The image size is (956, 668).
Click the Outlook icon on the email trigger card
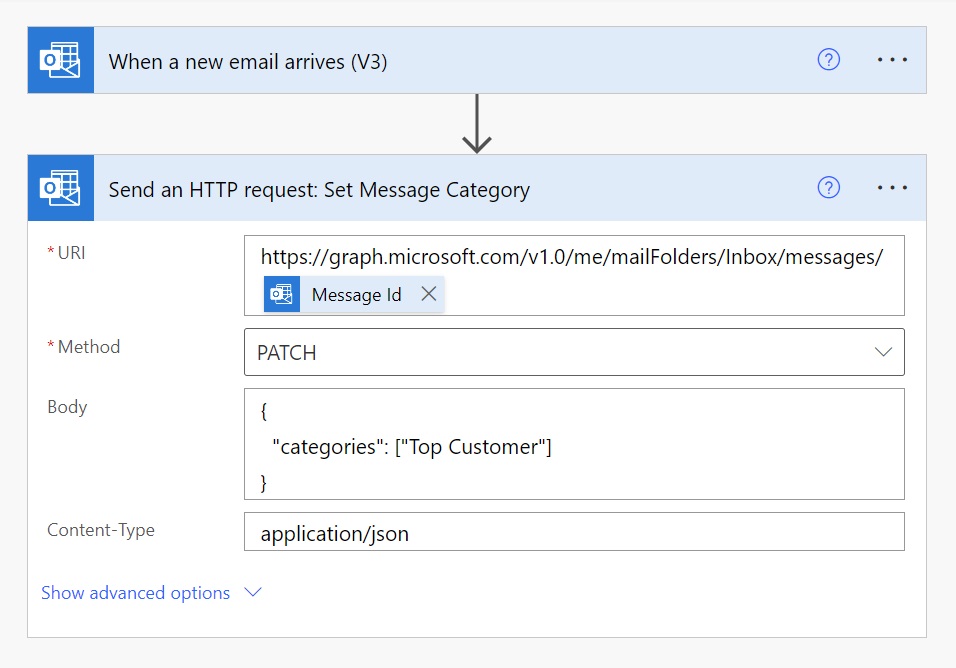click(x=60, y=59)
